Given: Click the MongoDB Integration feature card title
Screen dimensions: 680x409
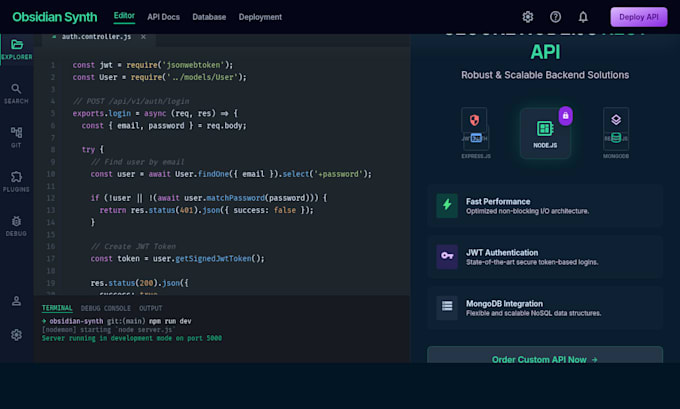Looking at the screenshot, I should [504, 304].
